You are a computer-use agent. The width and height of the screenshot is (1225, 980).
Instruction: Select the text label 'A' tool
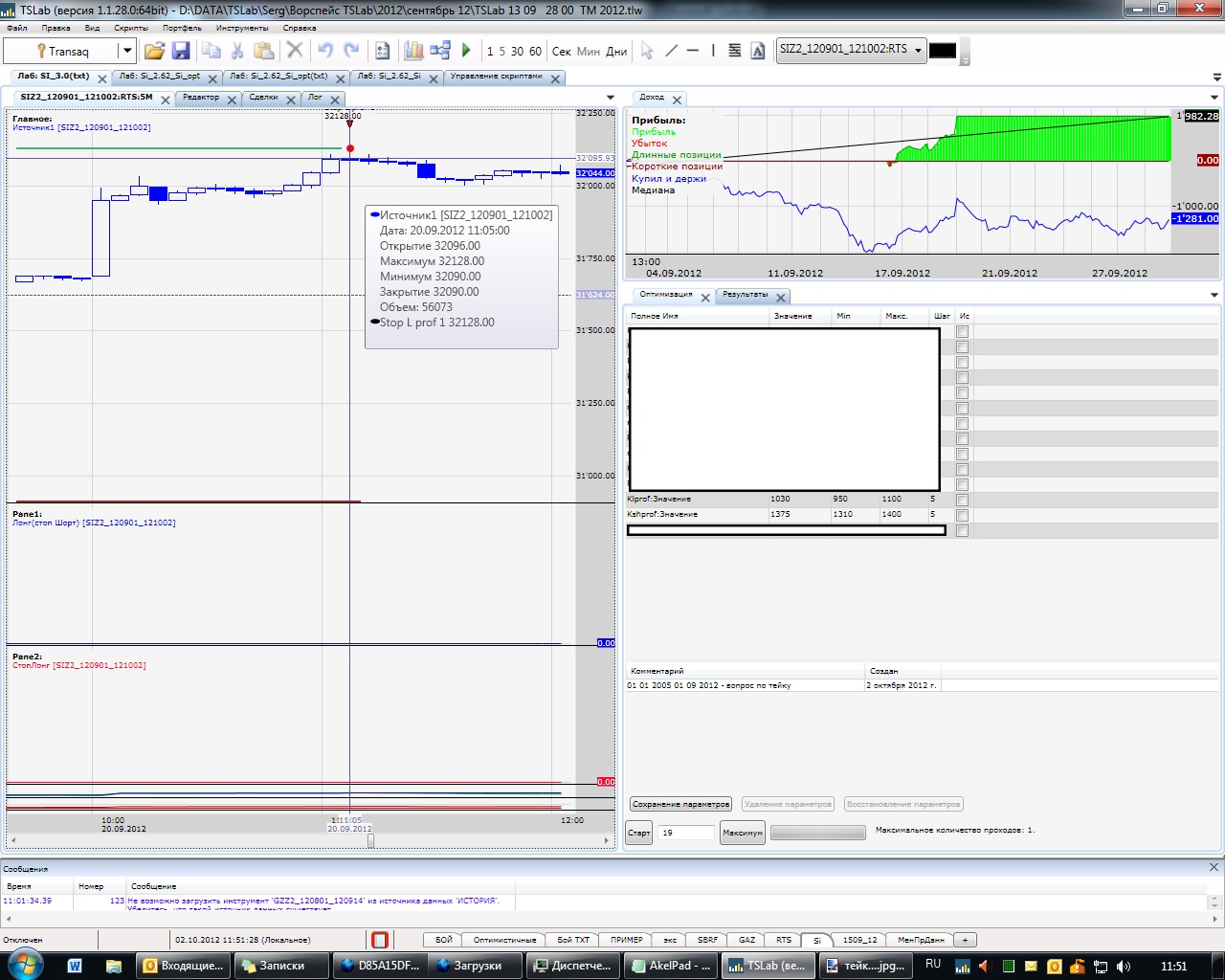pos(758,51)
